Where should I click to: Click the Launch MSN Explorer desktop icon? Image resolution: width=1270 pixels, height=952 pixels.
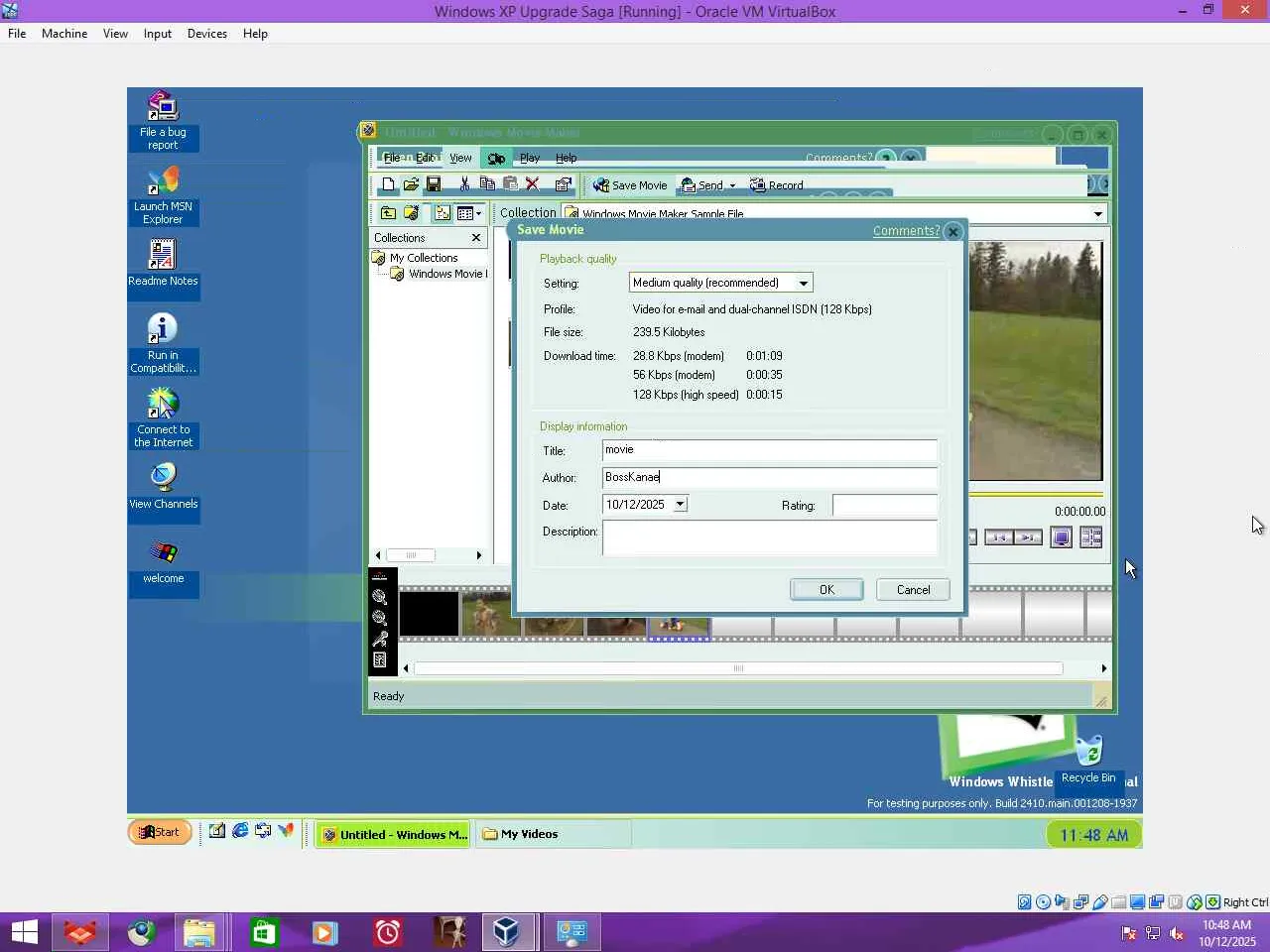point(163,195)
